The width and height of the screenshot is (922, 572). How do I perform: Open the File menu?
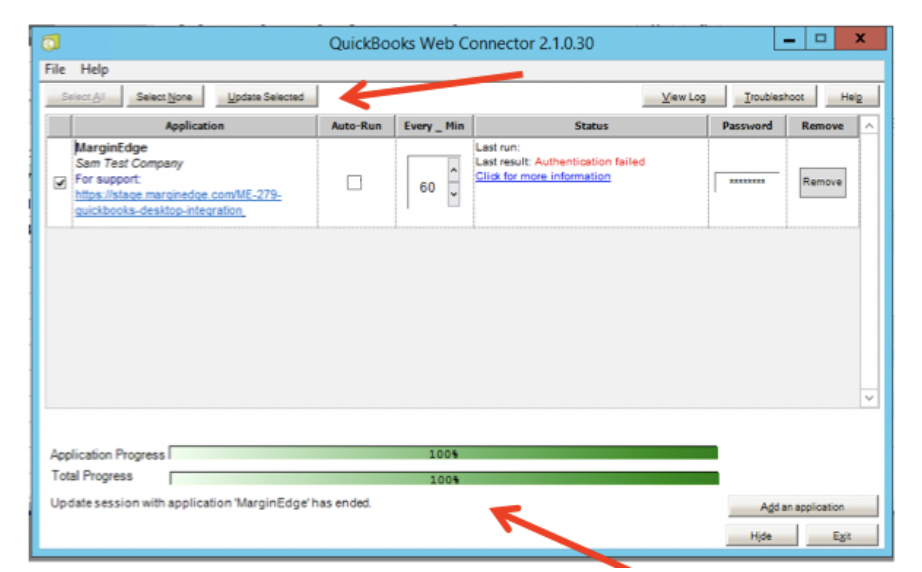[x=55, y=69]
